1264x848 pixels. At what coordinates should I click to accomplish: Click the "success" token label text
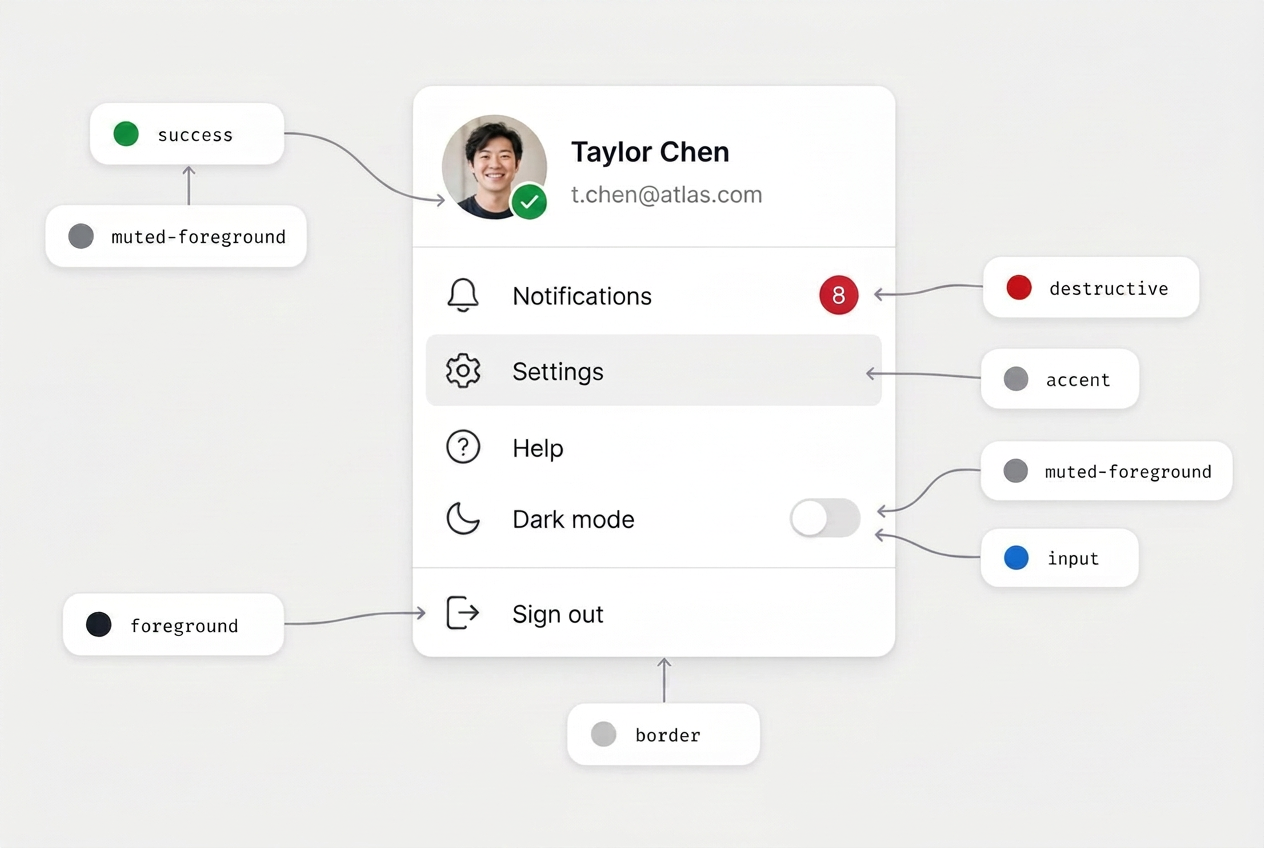point(195,135)
